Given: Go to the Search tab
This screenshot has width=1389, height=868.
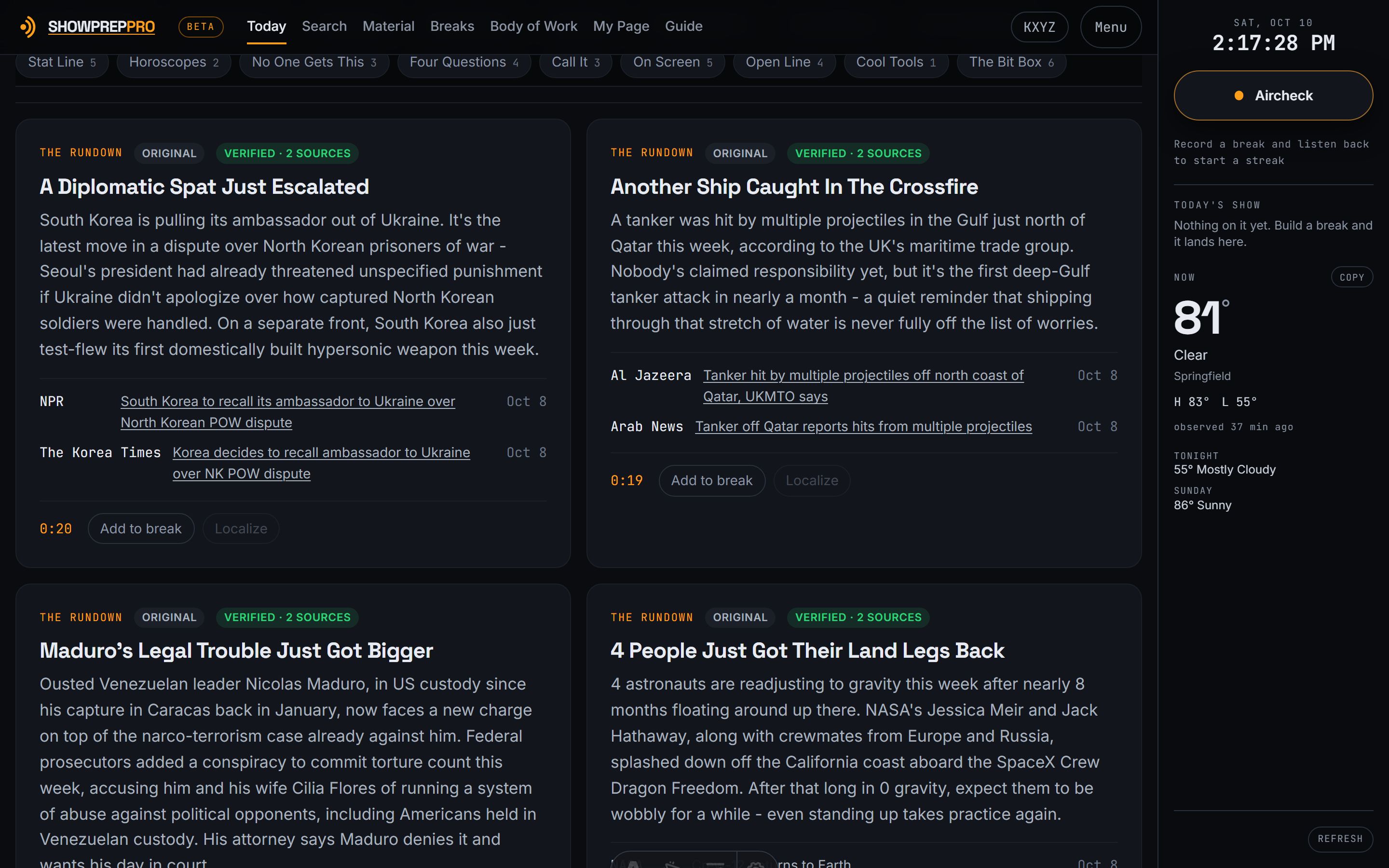Looking at the screenshot, I should point(324,27).
